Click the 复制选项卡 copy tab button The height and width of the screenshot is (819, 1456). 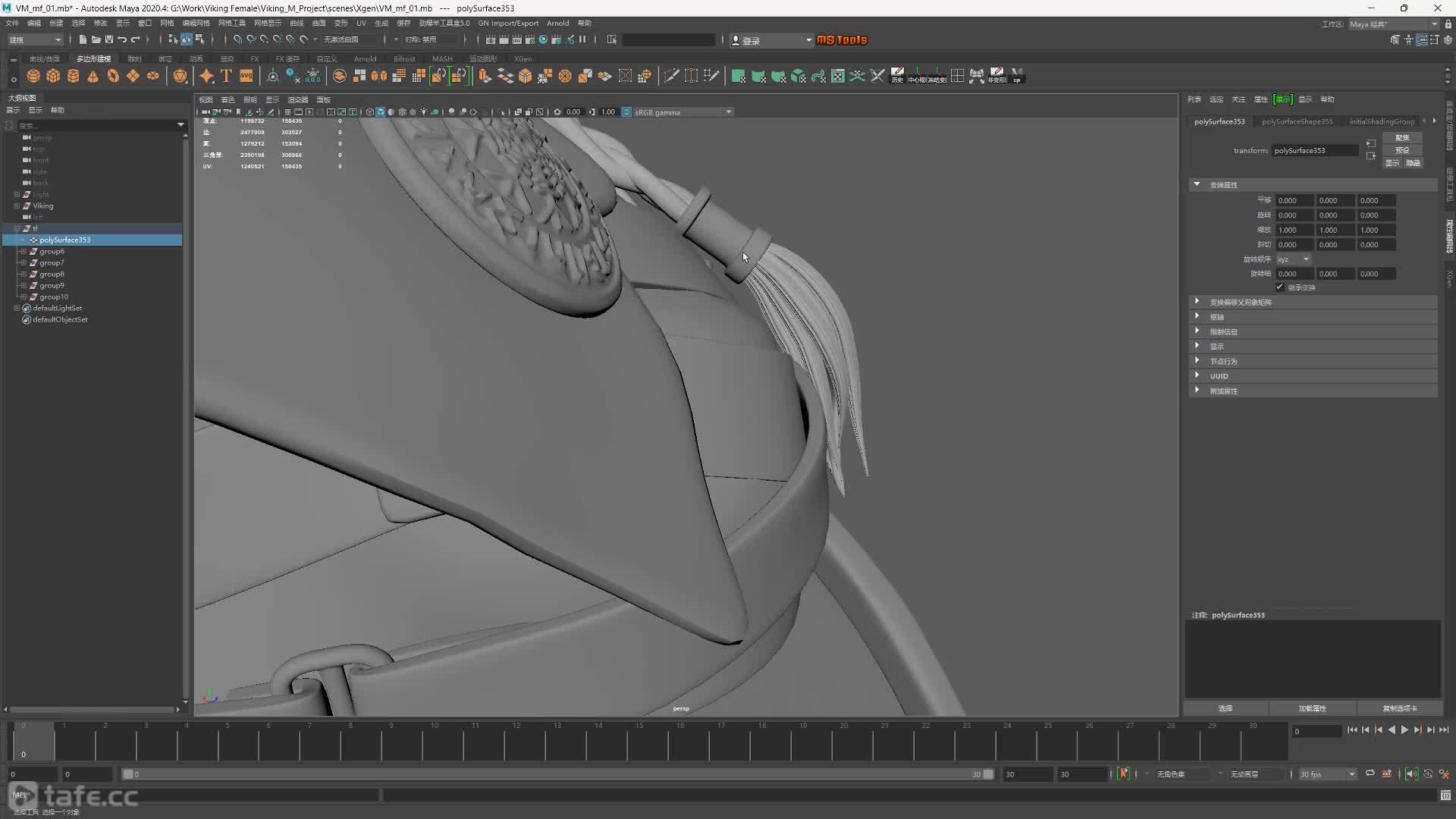(1399, 708)
